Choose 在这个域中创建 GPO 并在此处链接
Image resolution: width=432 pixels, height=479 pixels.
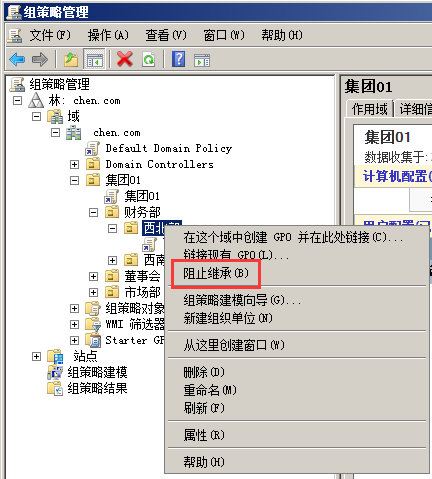tap(293, 237)
